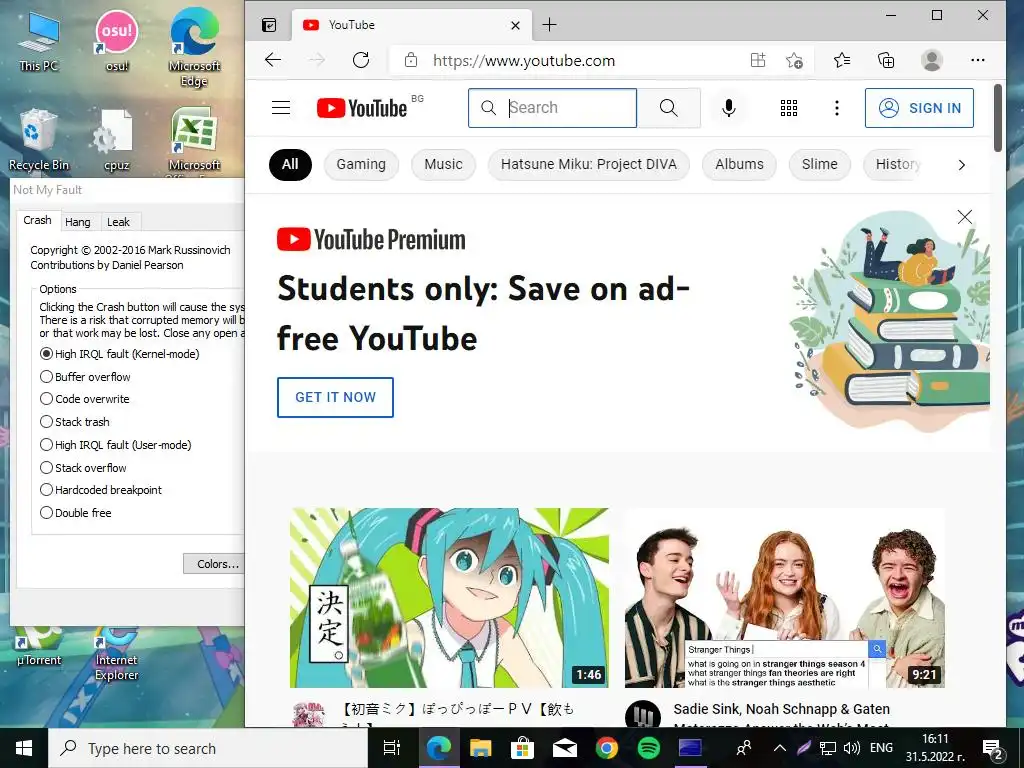Select Double free radio option
The width and height of the screenshot is (1024, 768).
76,513
